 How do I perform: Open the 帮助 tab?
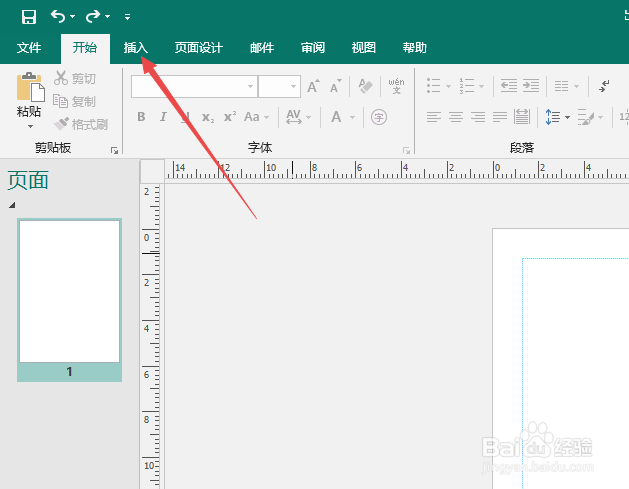pos(414,48)
